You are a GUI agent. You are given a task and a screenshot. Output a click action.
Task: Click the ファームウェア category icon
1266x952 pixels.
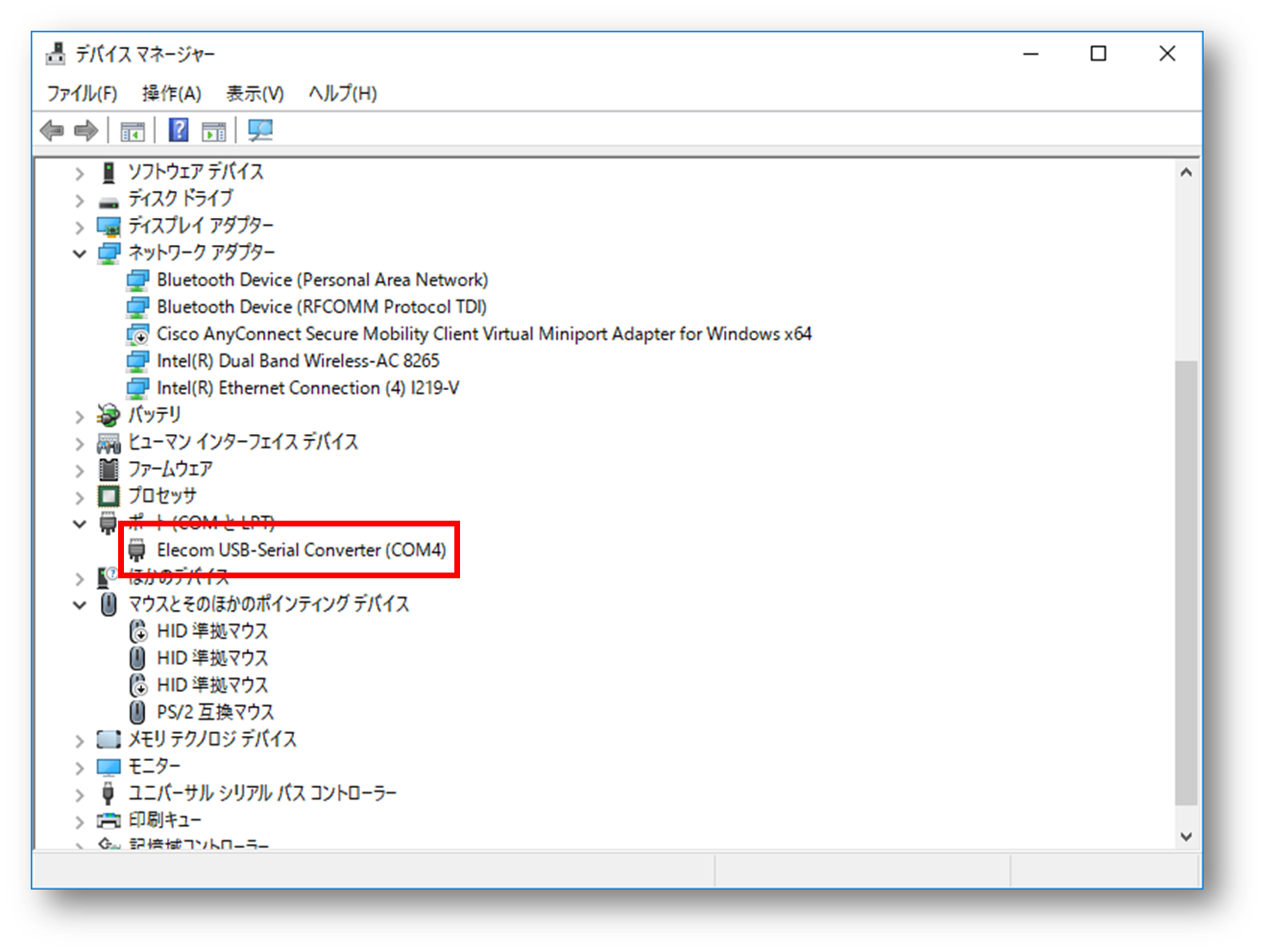(x=109, y=469)
